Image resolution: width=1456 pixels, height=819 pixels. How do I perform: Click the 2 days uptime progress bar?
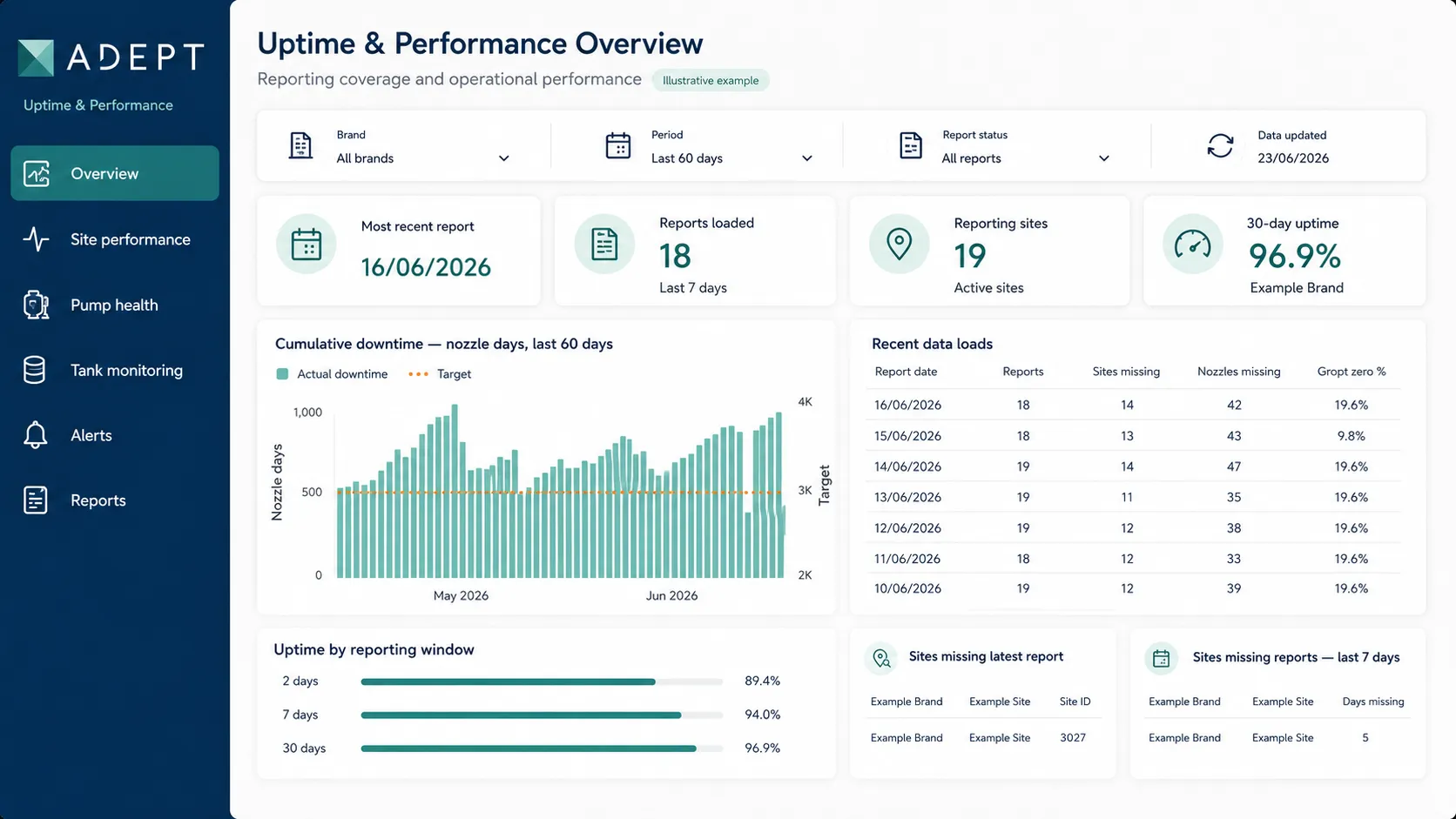542,681
